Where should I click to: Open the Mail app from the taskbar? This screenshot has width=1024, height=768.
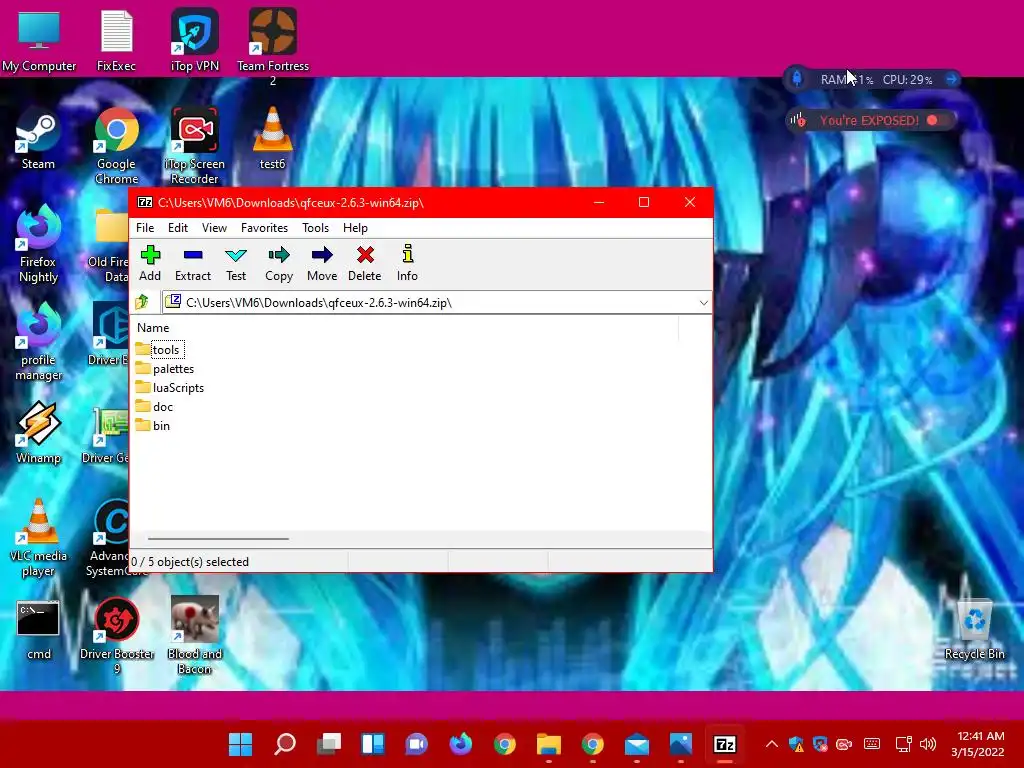[x=637, y=744]
